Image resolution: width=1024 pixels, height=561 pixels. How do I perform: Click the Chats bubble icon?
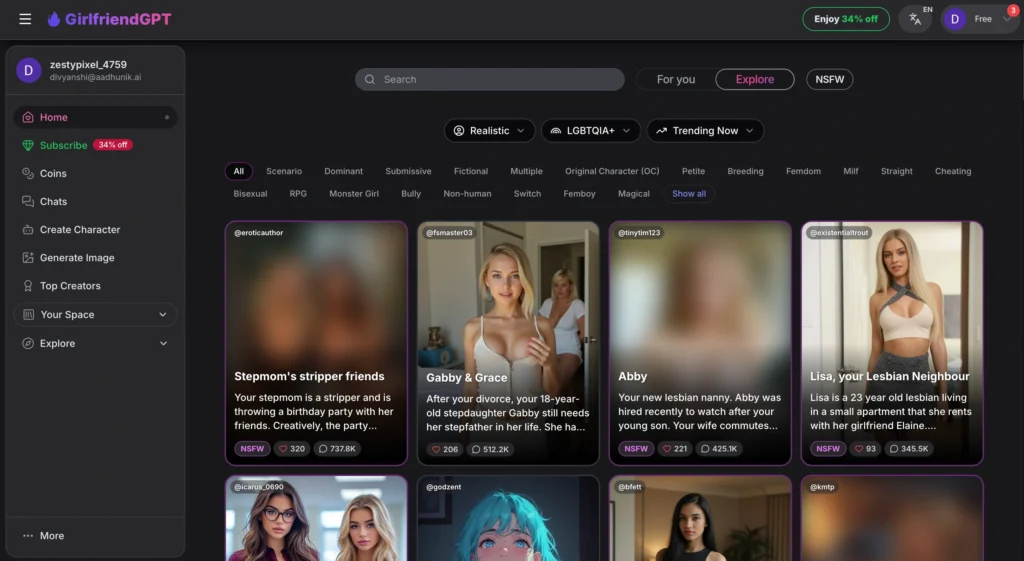pos(27,201)
